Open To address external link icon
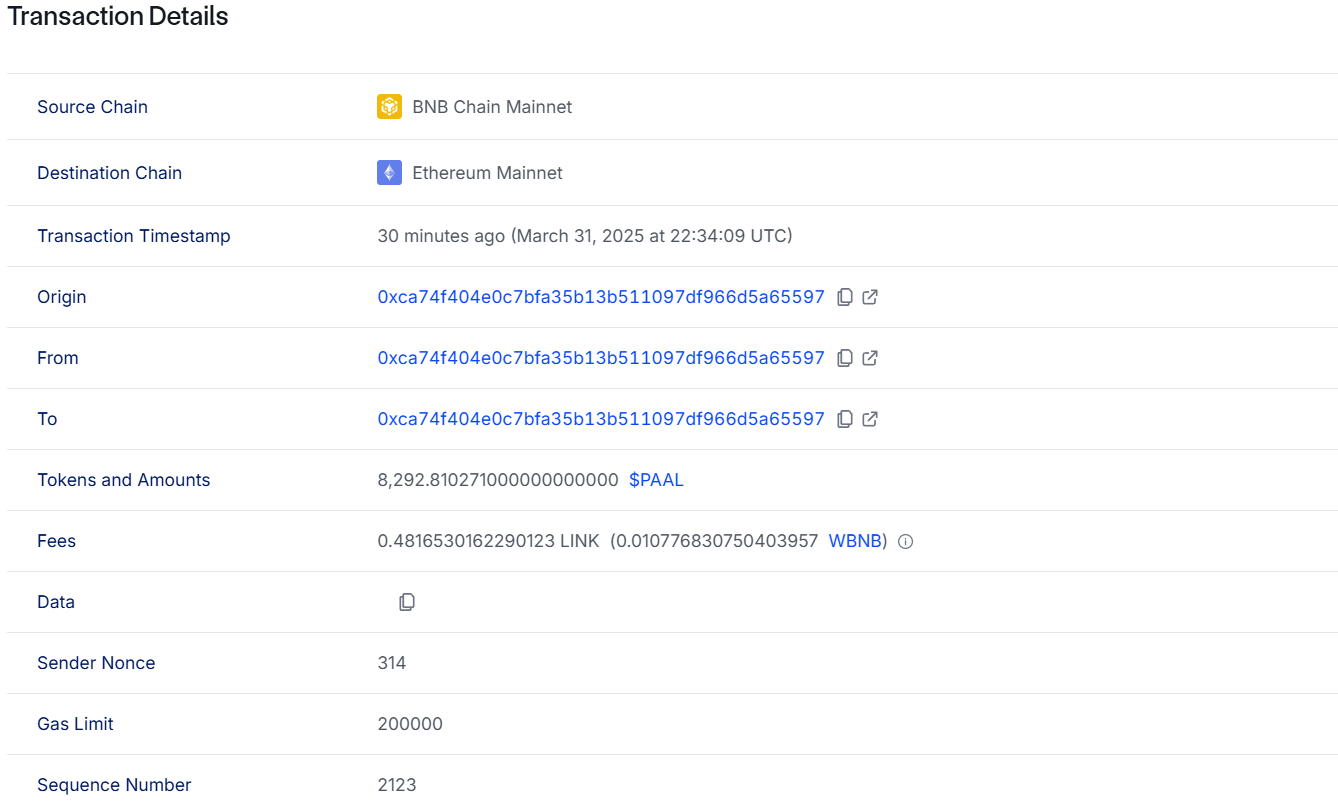The image size is (1338, 804). click(870, 419)
